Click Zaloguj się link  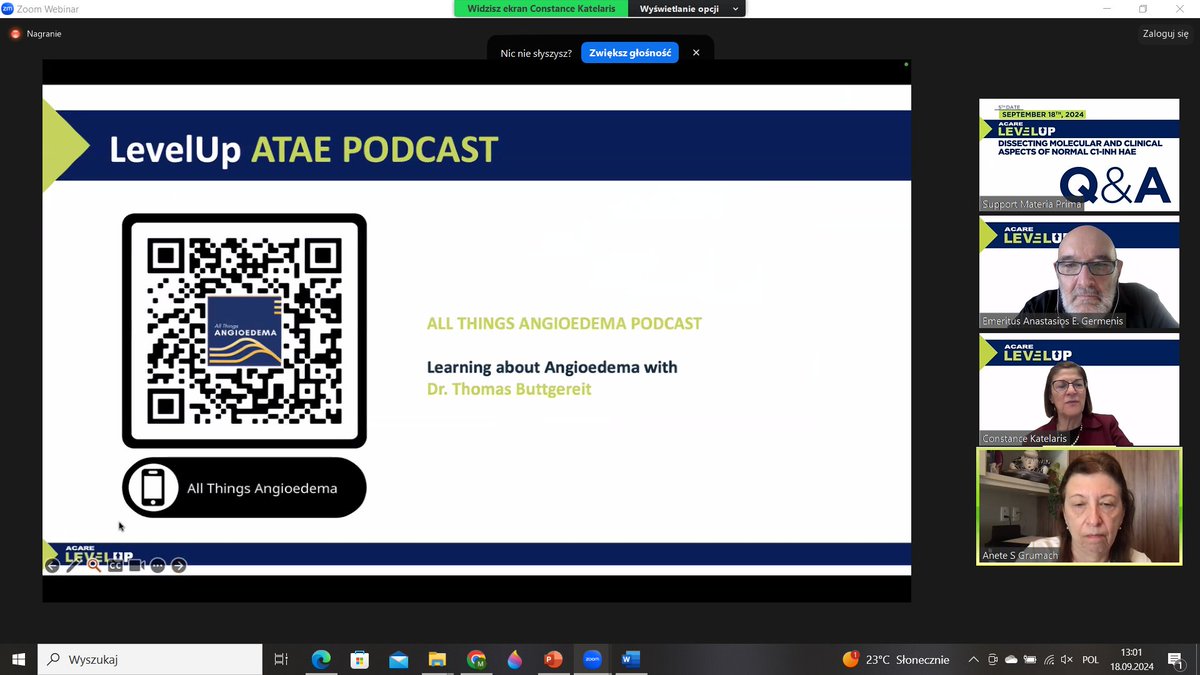pyautogui.click(x=1167, y=33)
